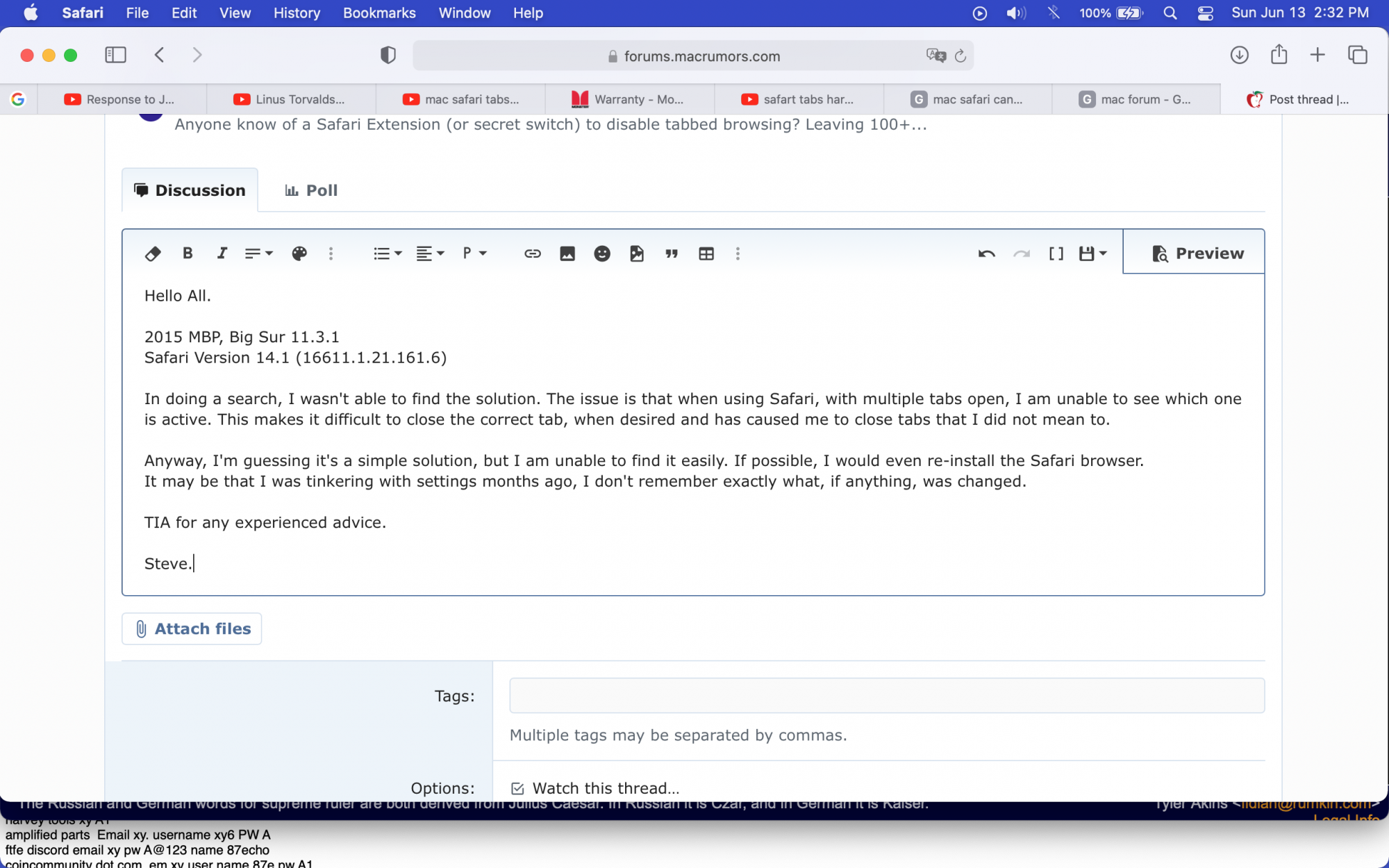Viewport: 1389px width, 868px height.
Task: Switch to the Poll tab
Action: tap(311, 190)
